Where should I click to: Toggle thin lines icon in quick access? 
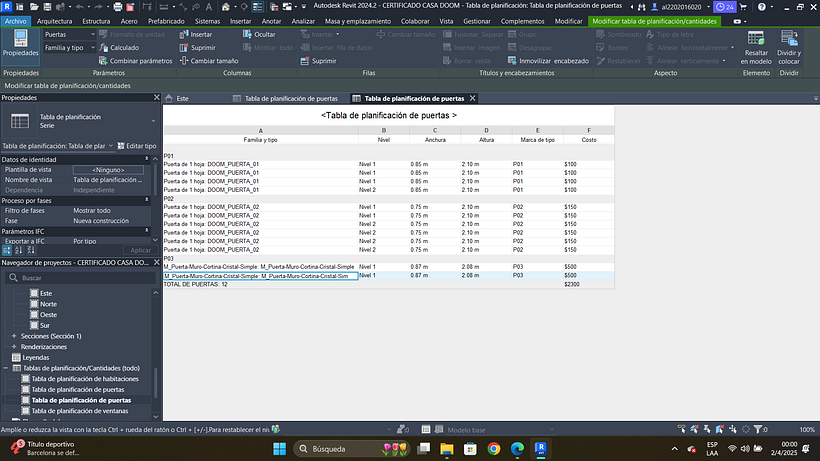tap(258, 7)
